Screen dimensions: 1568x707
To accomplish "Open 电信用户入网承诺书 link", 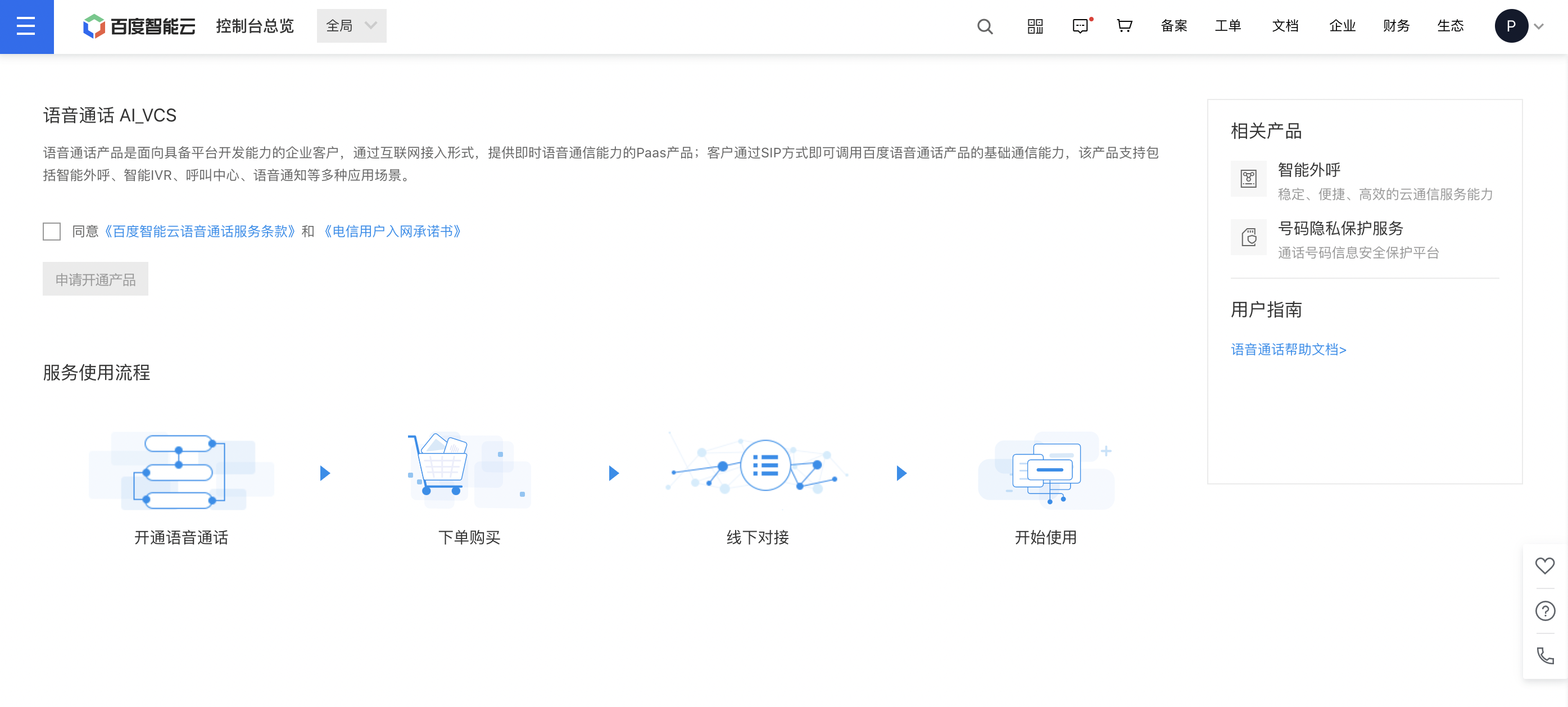I will click(393, 231).
